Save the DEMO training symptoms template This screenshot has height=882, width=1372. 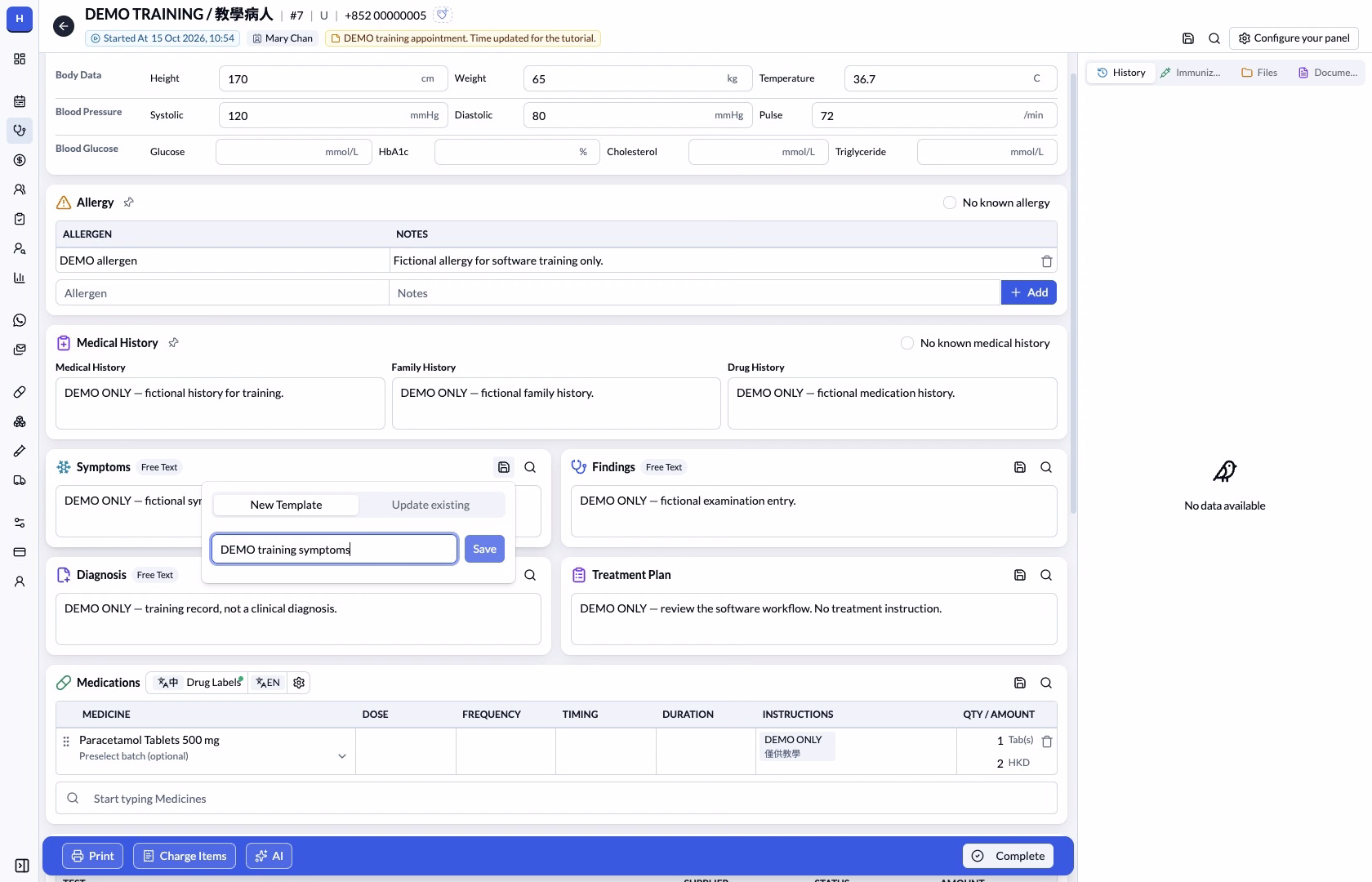[x=484, y=549]
